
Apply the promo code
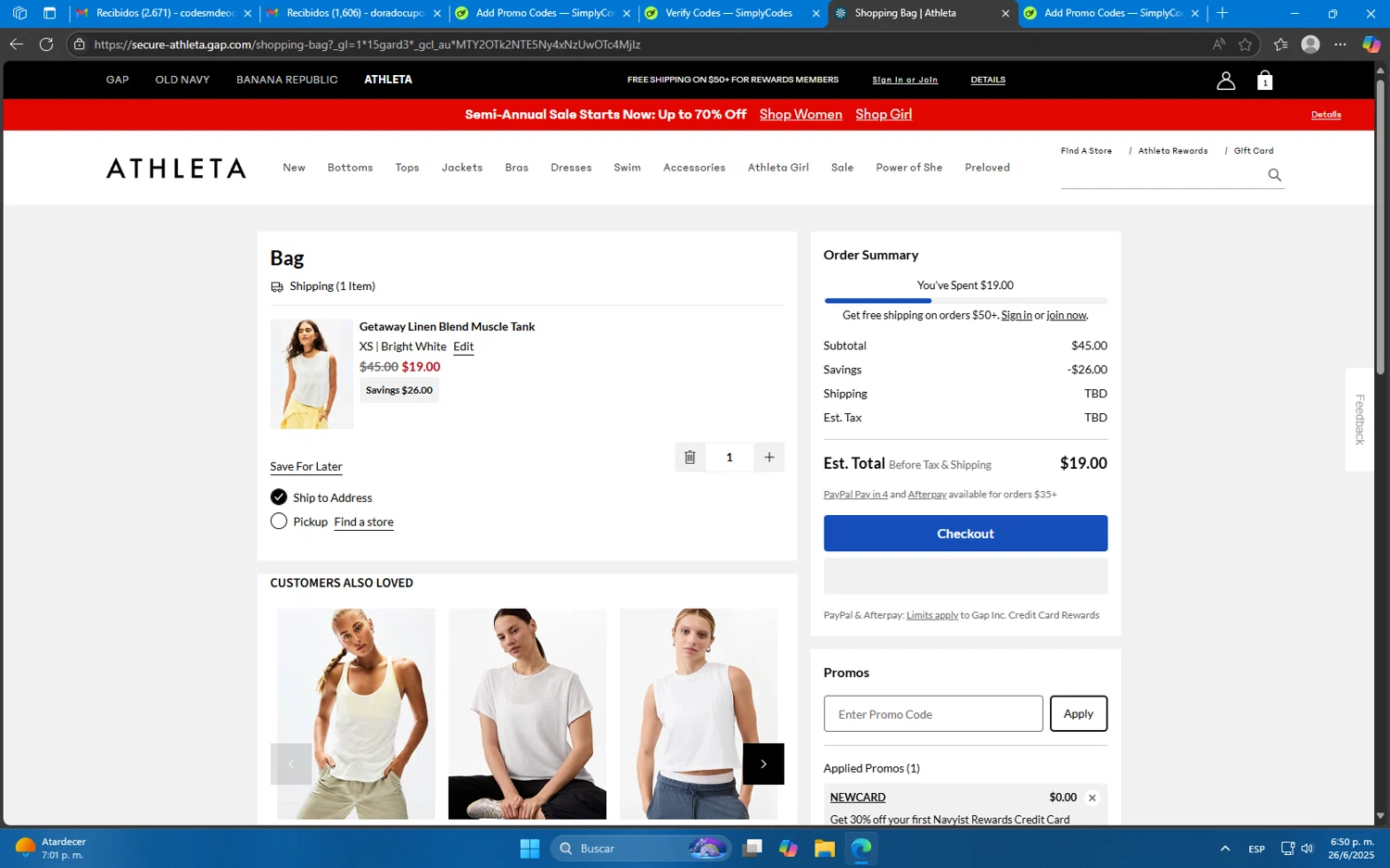click(1078, 713)
